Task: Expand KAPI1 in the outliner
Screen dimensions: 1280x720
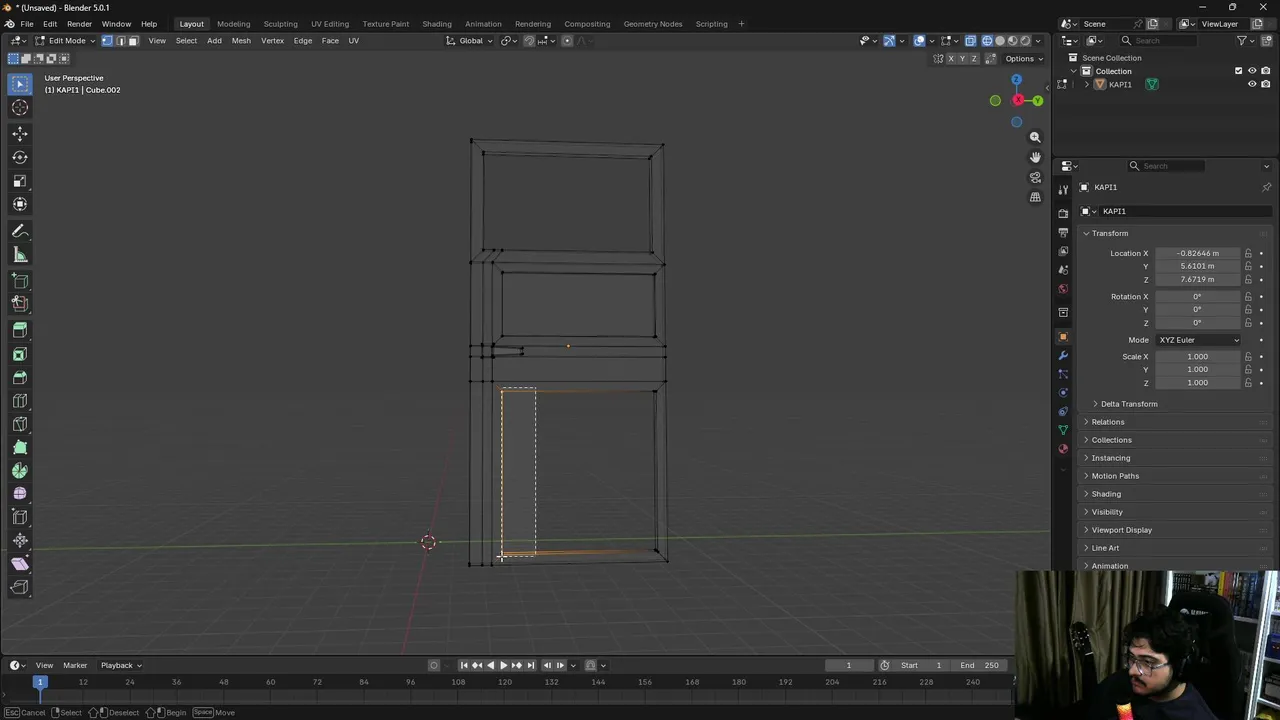Action: click(x=1087, y=85)
